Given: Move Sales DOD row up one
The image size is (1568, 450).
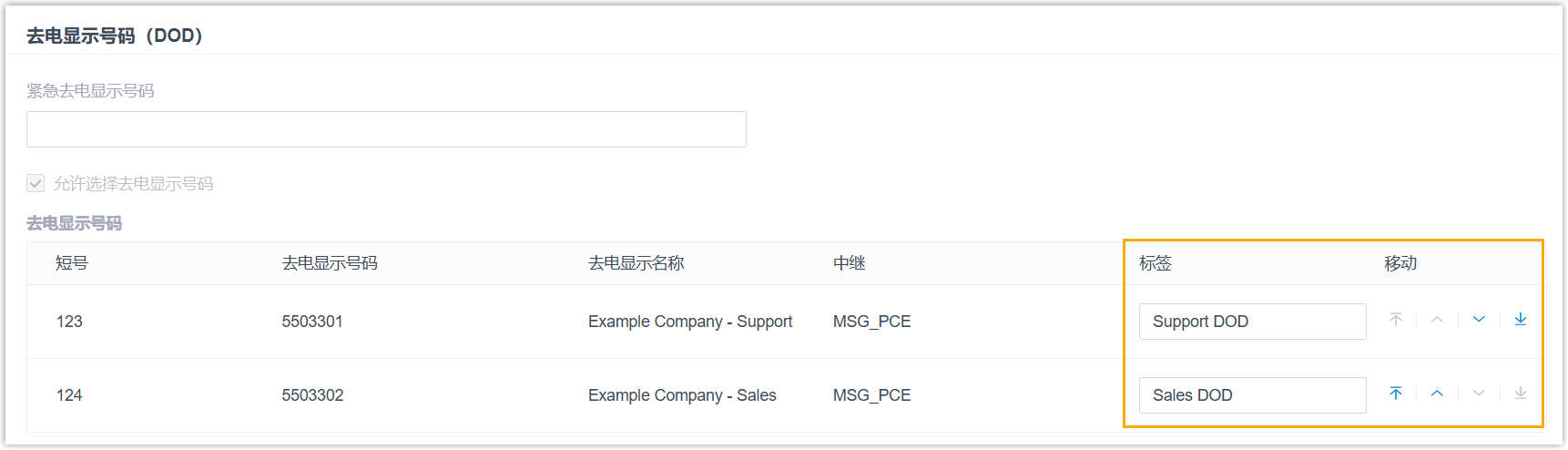Looking at the screenshot, I should (1437, 394).
